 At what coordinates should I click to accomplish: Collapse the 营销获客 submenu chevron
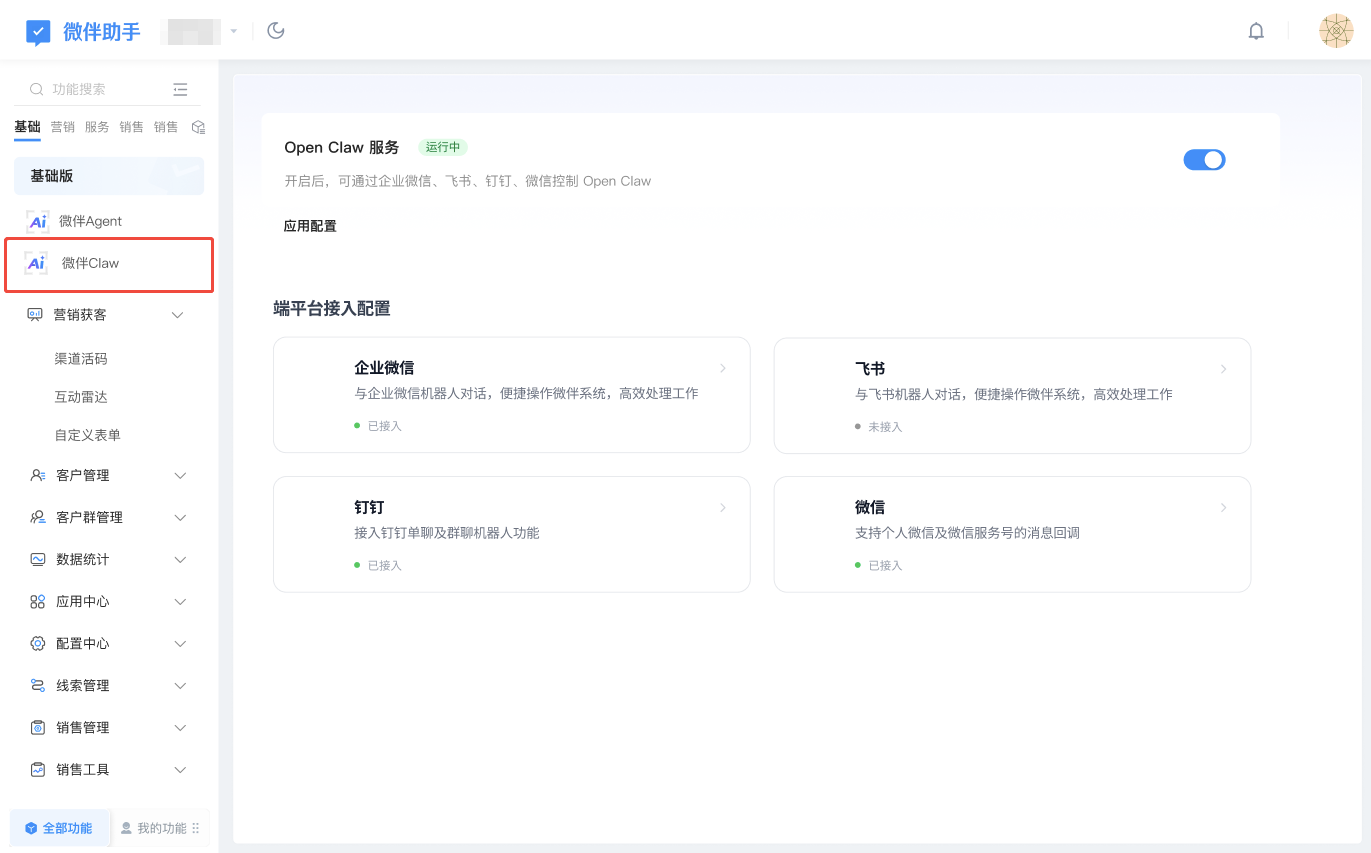point(178,315)
